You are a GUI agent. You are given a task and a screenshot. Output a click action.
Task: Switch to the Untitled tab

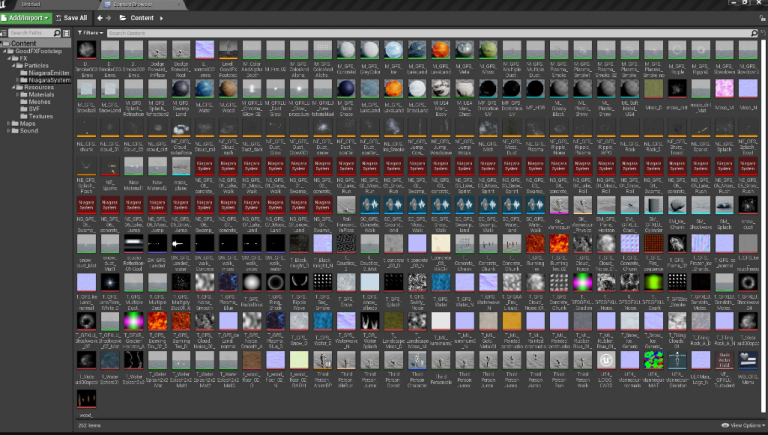coord(31,4)
